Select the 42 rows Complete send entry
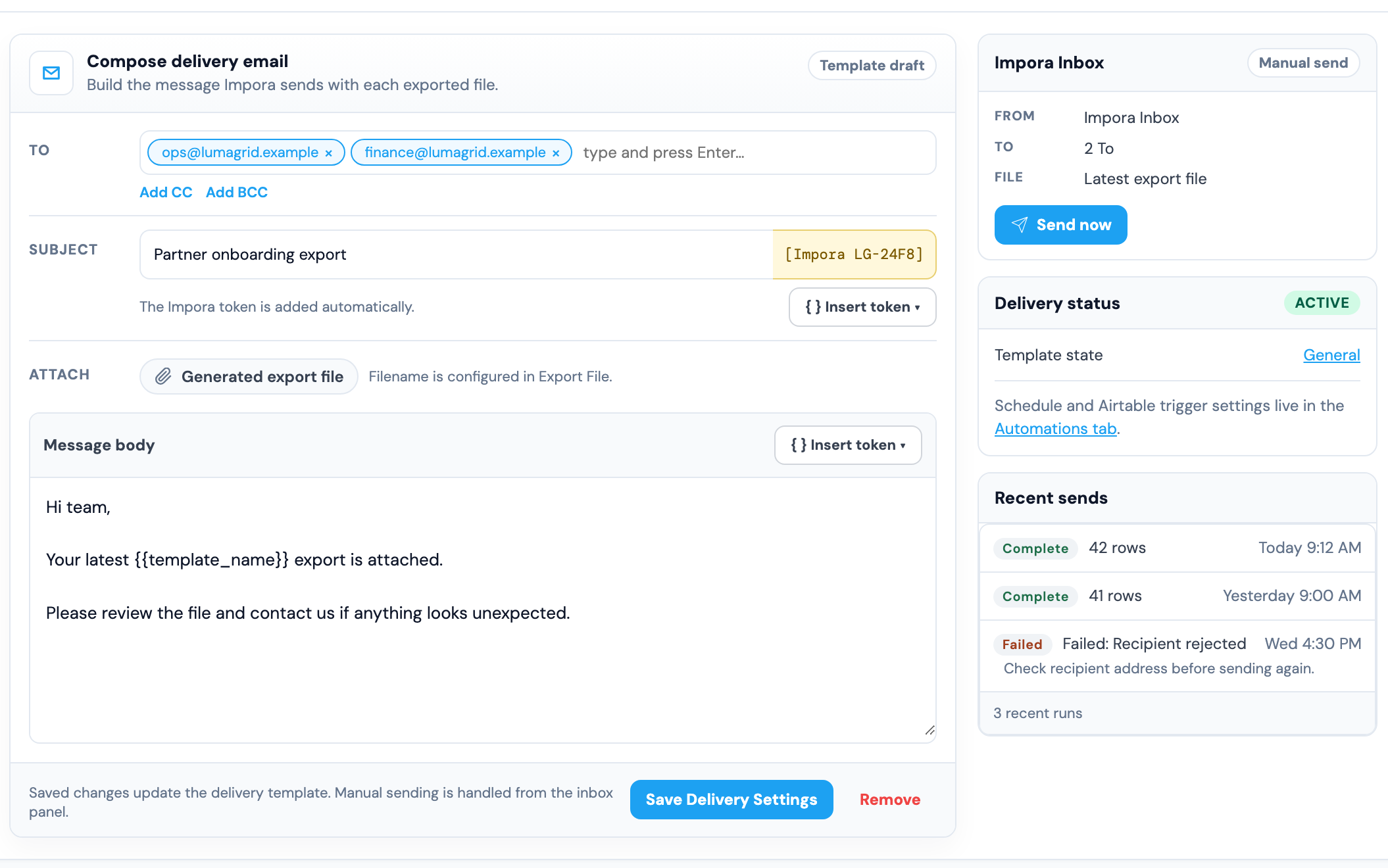Viewport: 1388px width, 868px height. coord(1177,548)
